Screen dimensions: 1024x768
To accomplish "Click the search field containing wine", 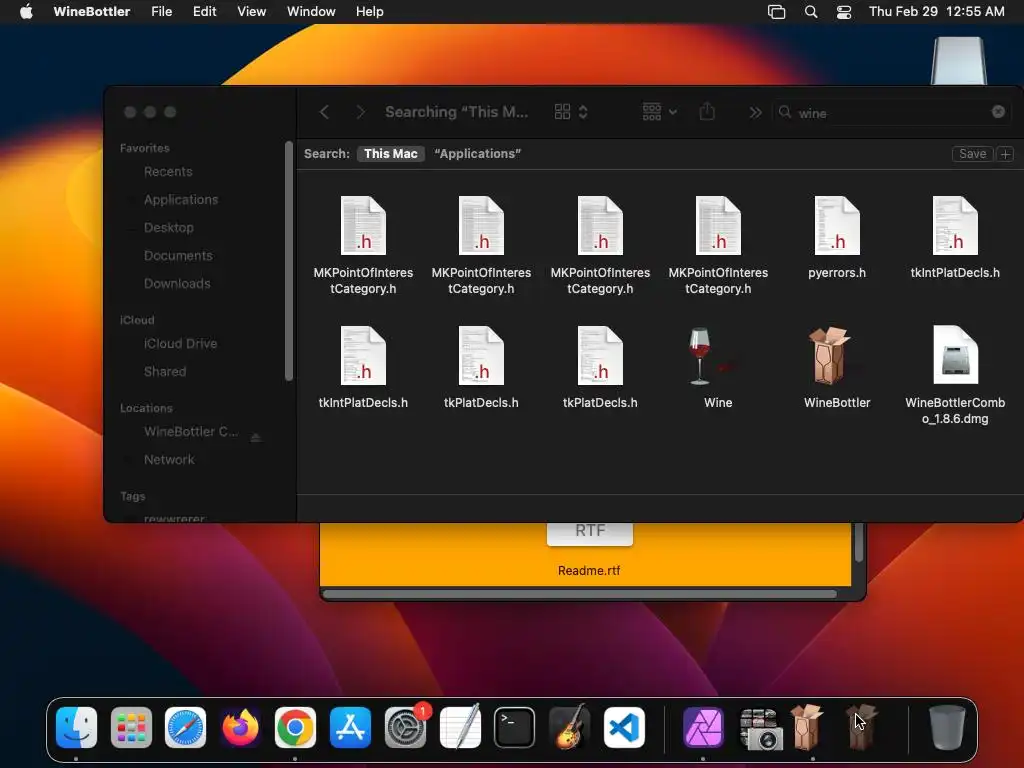I will [891, 112].
